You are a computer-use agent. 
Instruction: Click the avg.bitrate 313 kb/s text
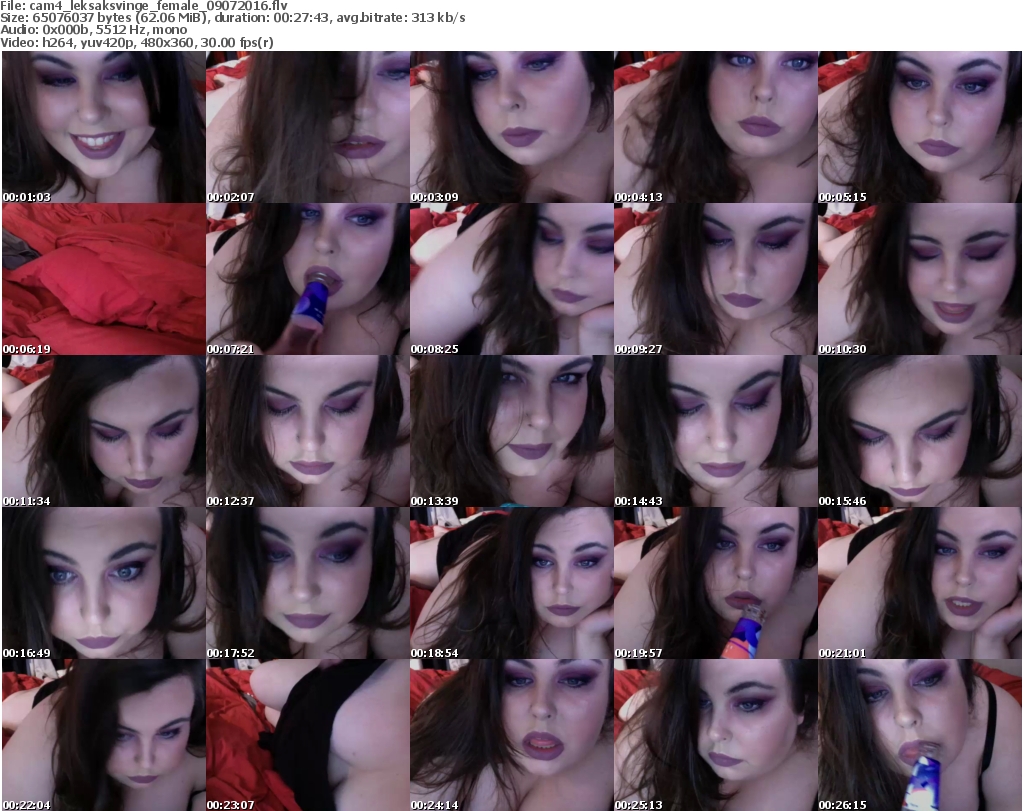[401, 18]
